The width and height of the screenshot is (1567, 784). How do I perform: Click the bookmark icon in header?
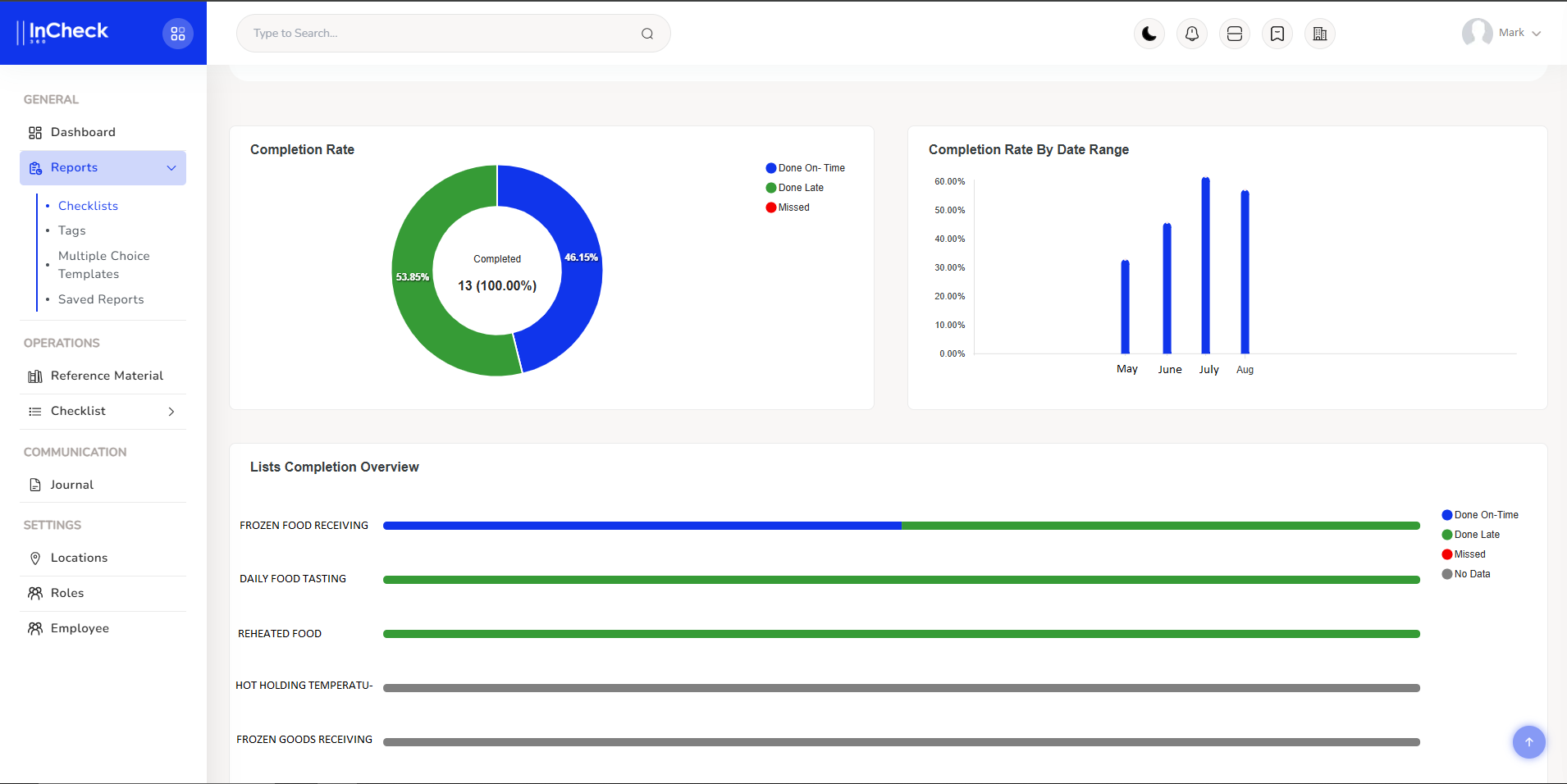(1277, 34)
